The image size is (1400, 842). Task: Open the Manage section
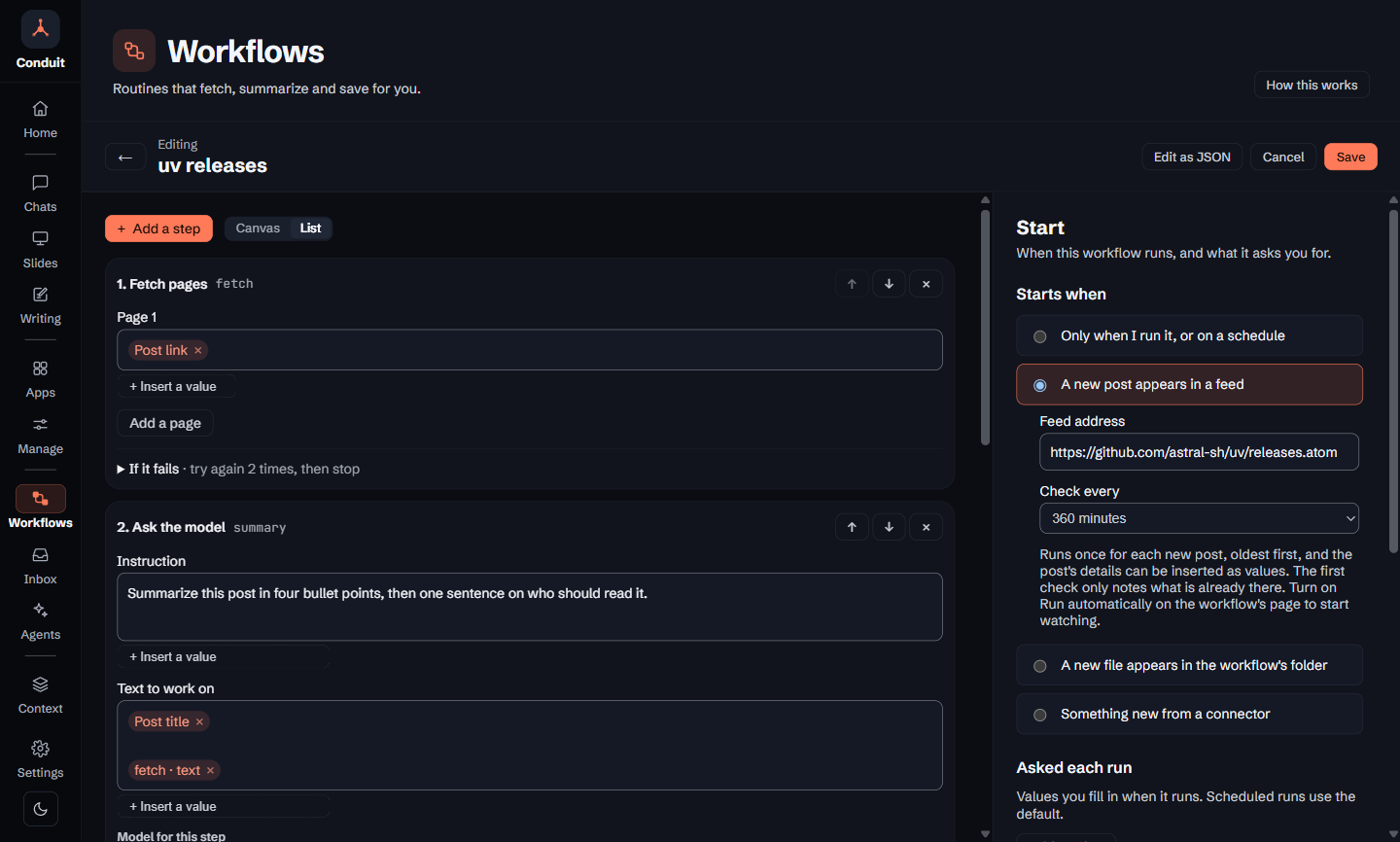pyautogui.click(x=40, y=436)
